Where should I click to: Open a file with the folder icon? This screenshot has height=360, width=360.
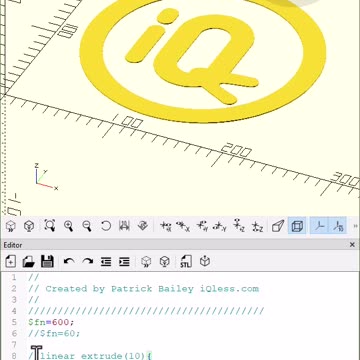click(x=29, y=262)
